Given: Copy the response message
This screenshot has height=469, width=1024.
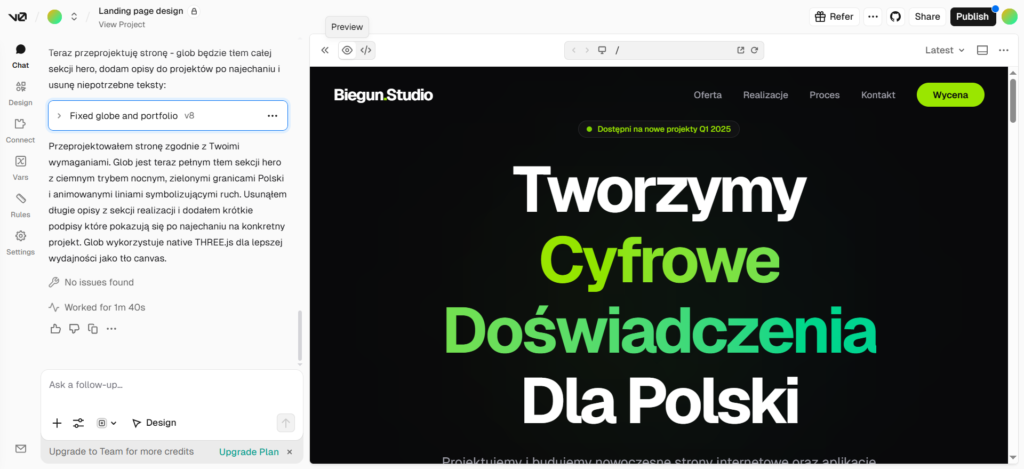Looking at the screenshot, I should tap(93, 329).
